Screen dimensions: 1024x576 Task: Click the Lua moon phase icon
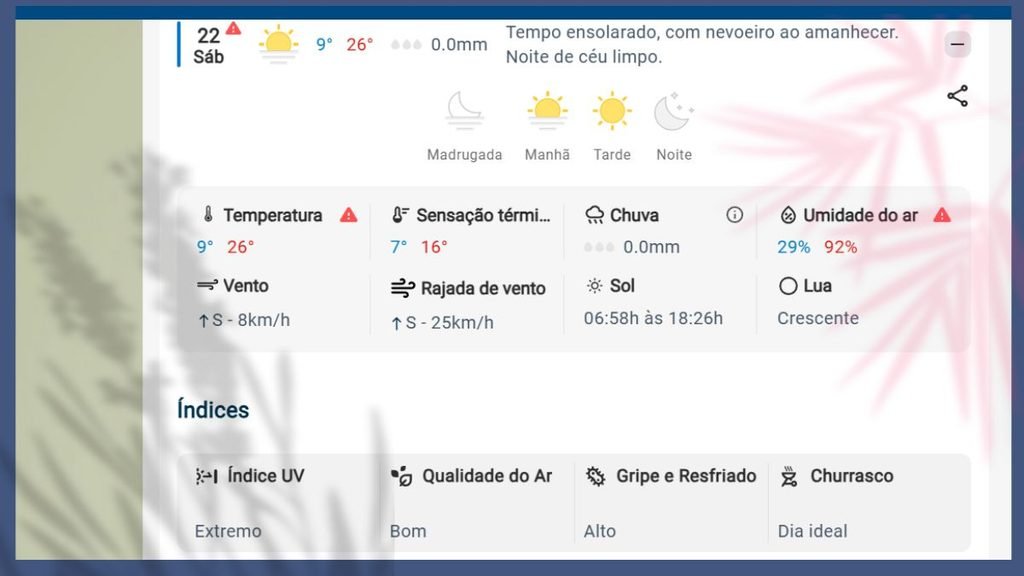(x=788, y=286)
